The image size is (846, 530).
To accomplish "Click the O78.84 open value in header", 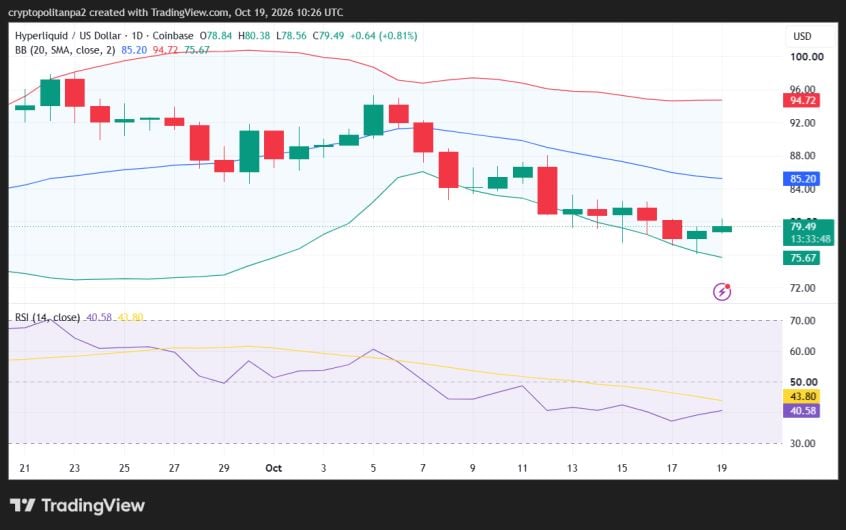I will point(216,36).
